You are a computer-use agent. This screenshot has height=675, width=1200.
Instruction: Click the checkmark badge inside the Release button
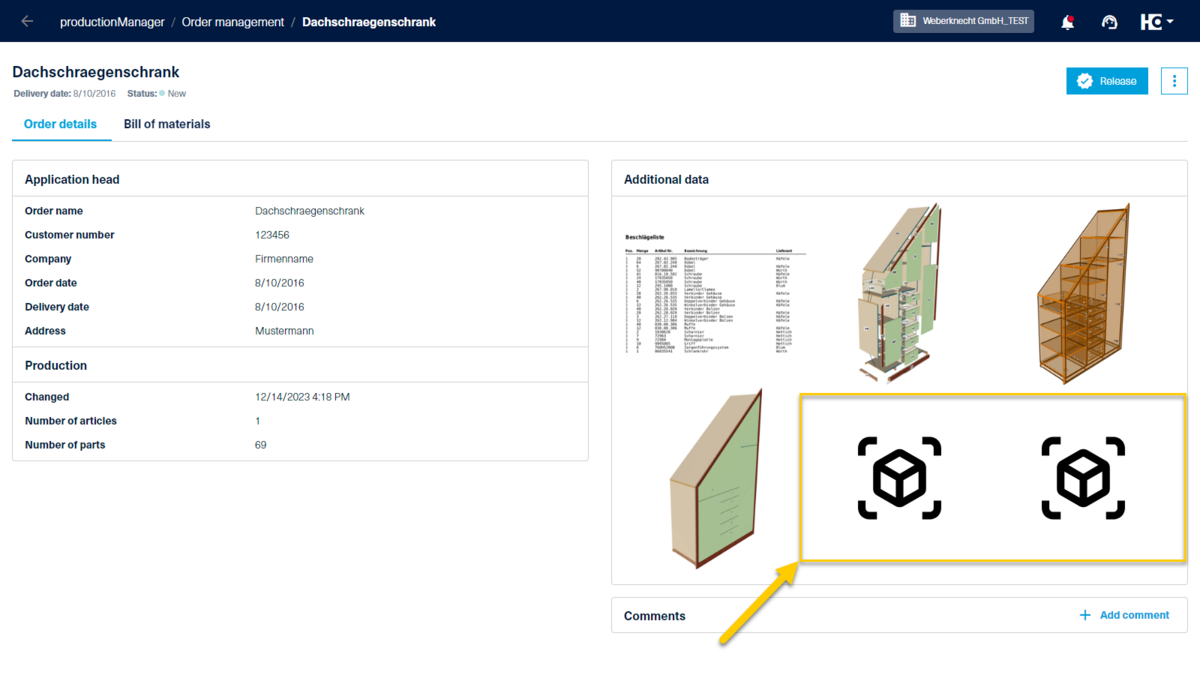click(x=1086, y=81)
